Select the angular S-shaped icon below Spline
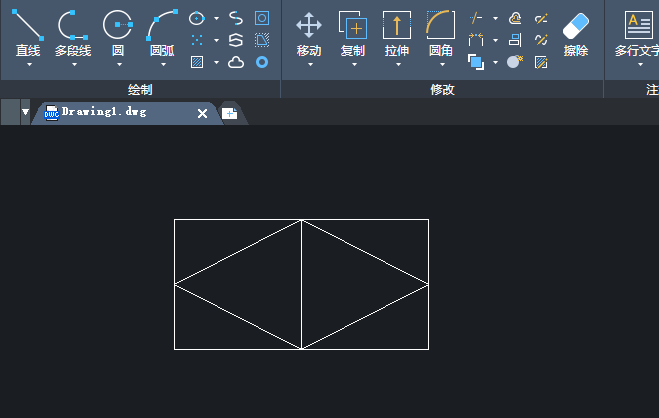 point(236,40)
